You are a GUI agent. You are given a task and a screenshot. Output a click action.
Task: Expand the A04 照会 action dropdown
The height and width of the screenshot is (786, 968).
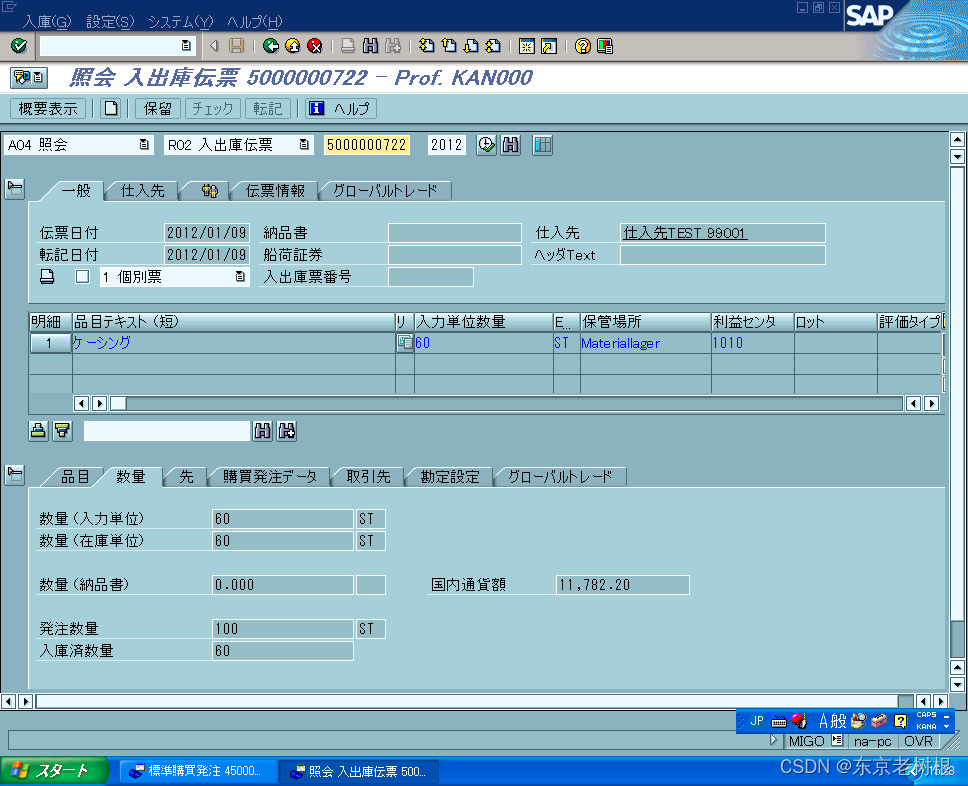pyautogui.click(x=144, y=145)
